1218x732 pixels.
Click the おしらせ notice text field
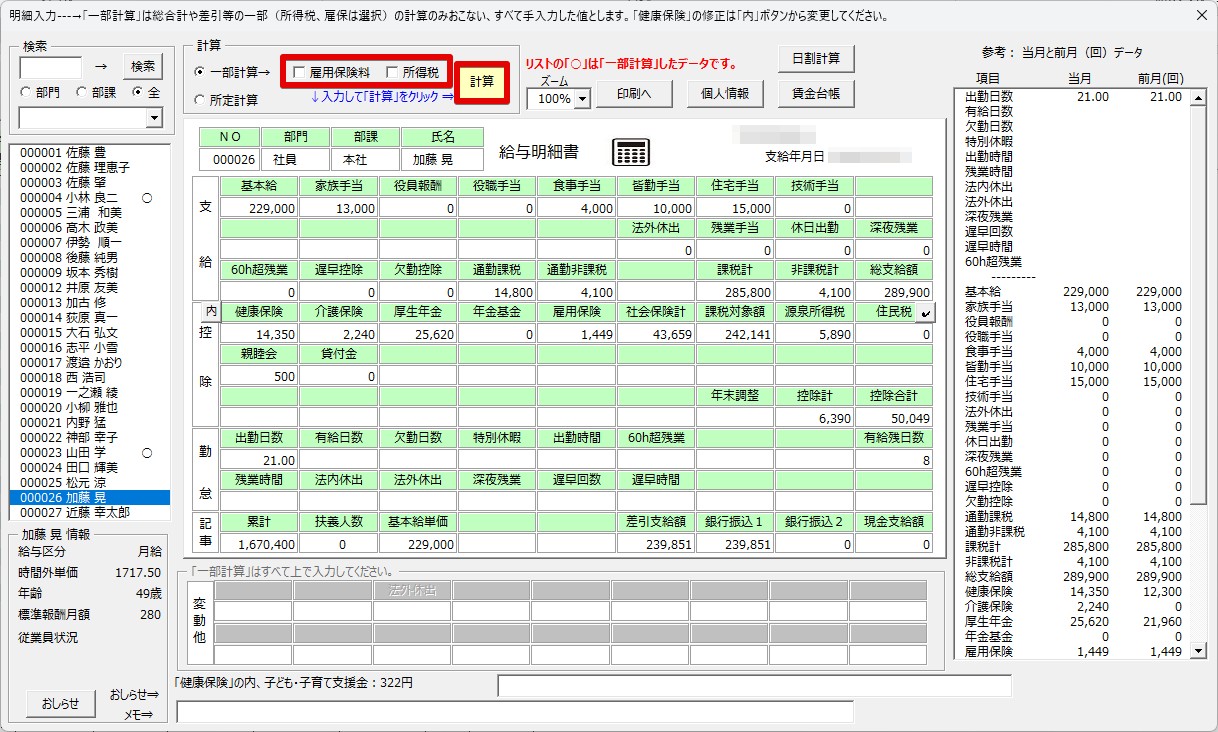click(x=754, y=685)
